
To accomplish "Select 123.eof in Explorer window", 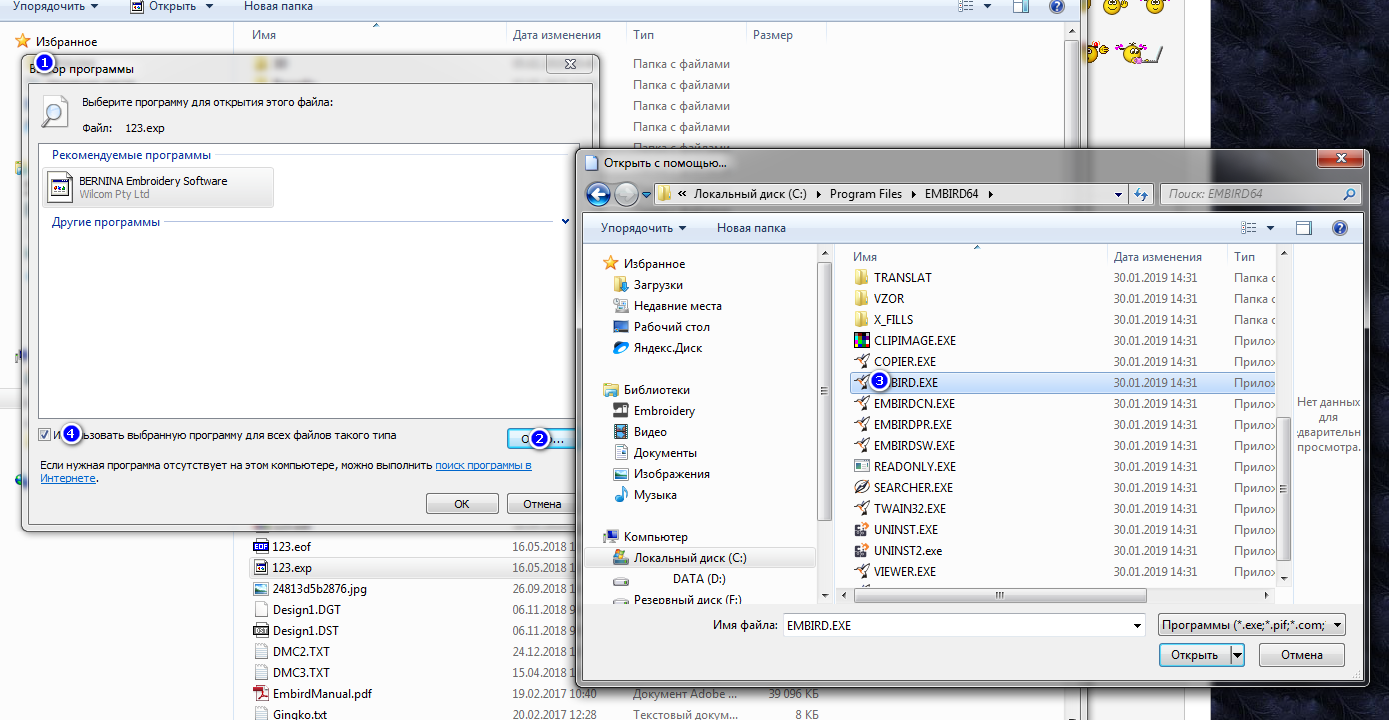I will 291,547.
